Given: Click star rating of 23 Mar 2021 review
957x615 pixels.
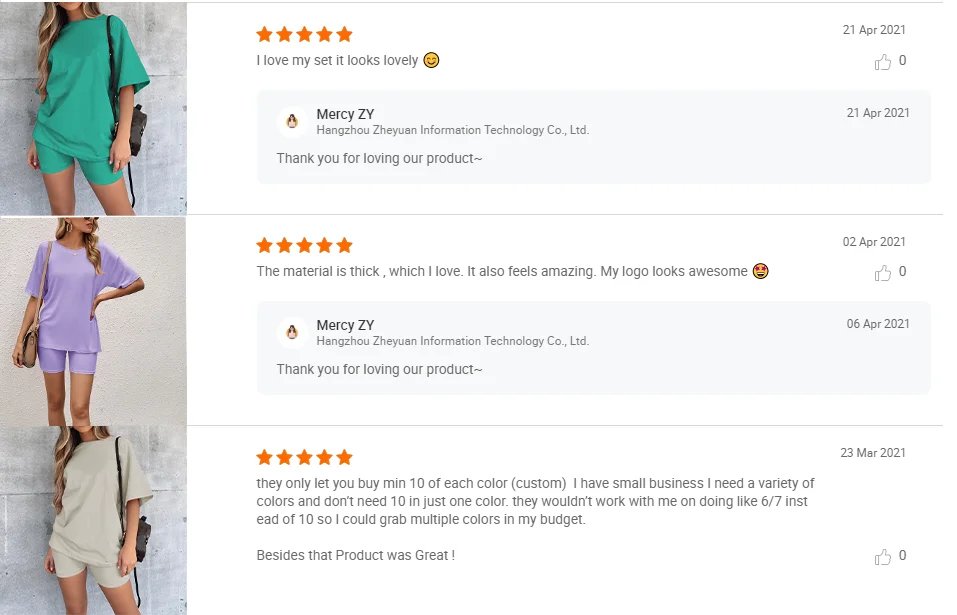Looking at the screenshot, I should 304,457.
